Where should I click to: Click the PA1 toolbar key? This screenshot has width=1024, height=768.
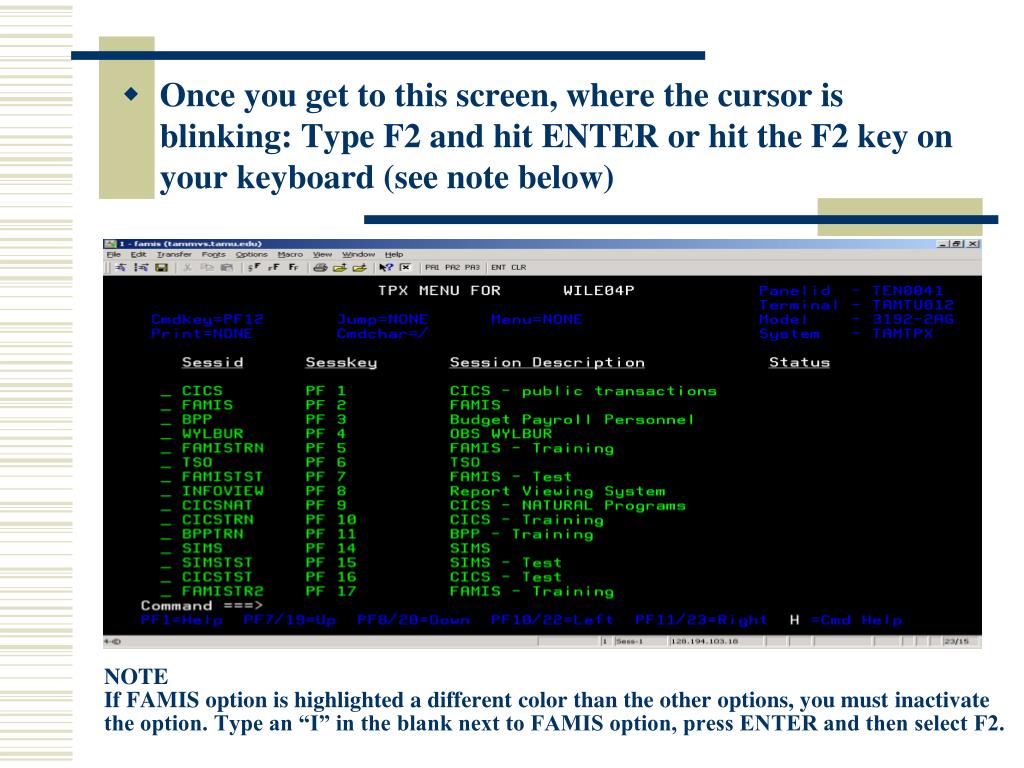click(432, 267)
